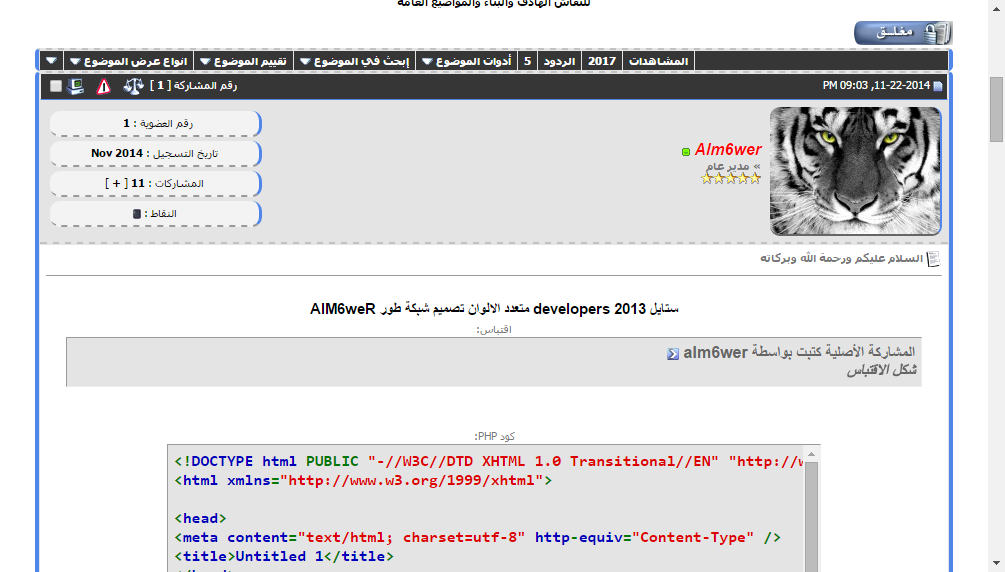The height and width of the screenshot is (572, 1005).
Task: Click the registration date field Nov 2014
Action: [x=156, y=153]
